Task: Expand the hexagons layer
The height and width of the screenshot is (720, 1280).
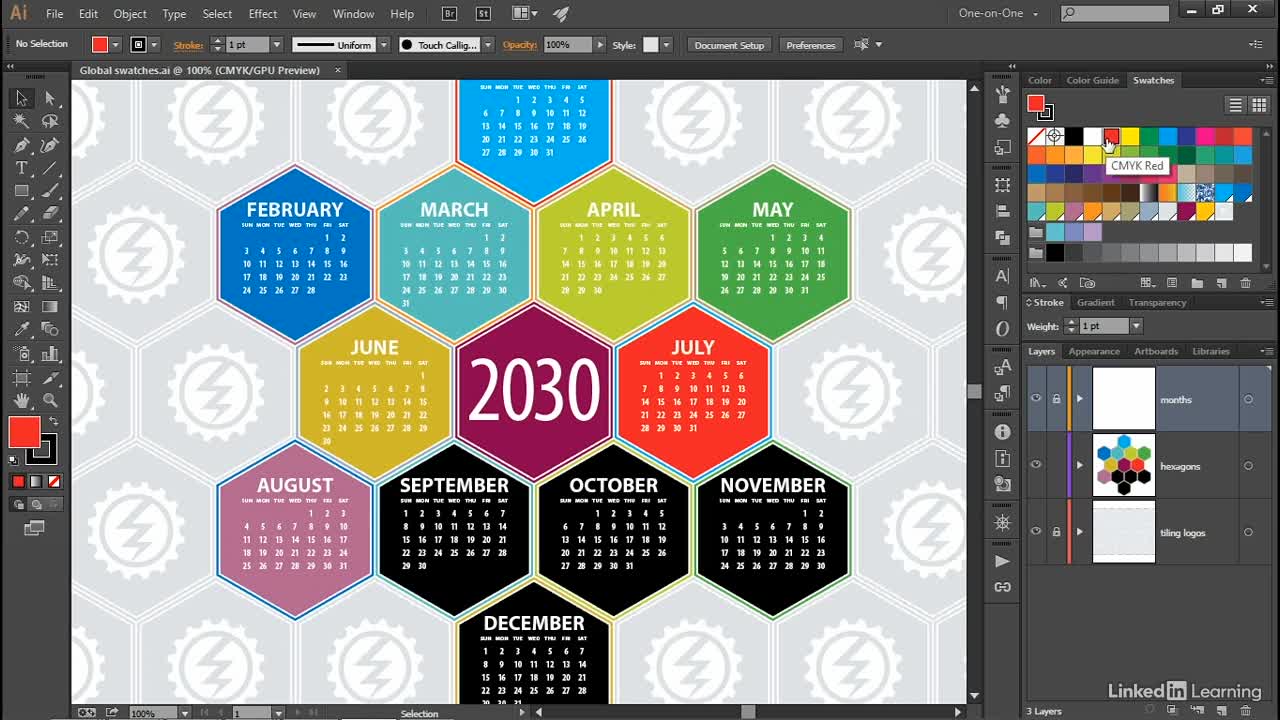Action: (1079, 466)
